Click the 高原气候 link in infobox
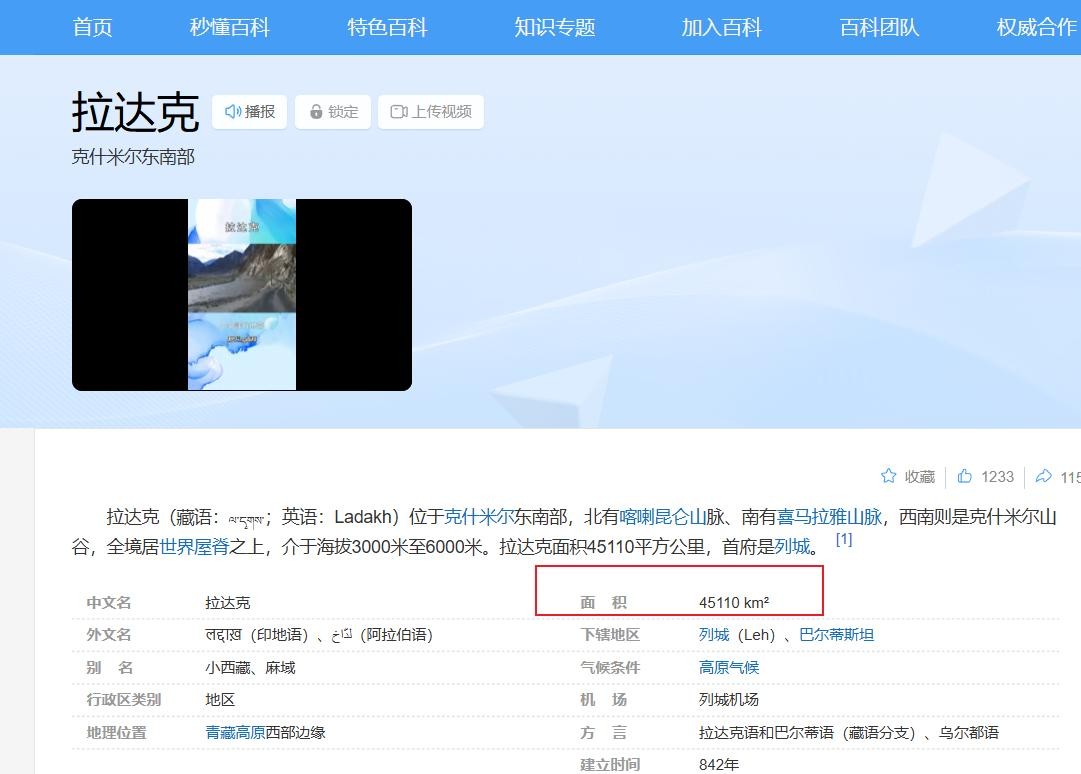Image resolution: width=1081 pixels, height=774 pixels. point(728,667)
